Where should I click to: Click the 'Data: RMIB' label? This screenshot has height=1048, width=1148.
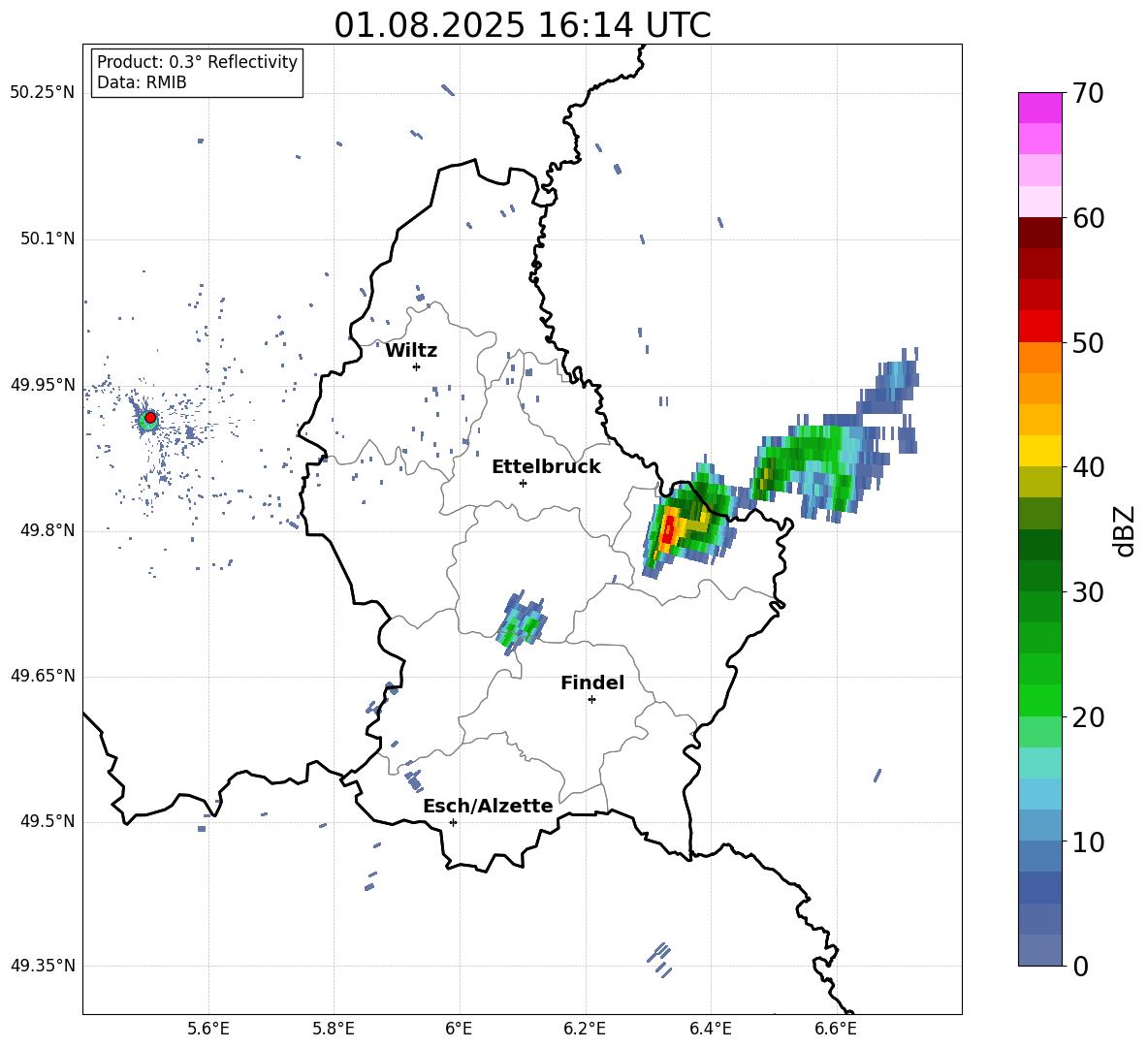coord(142,82)
